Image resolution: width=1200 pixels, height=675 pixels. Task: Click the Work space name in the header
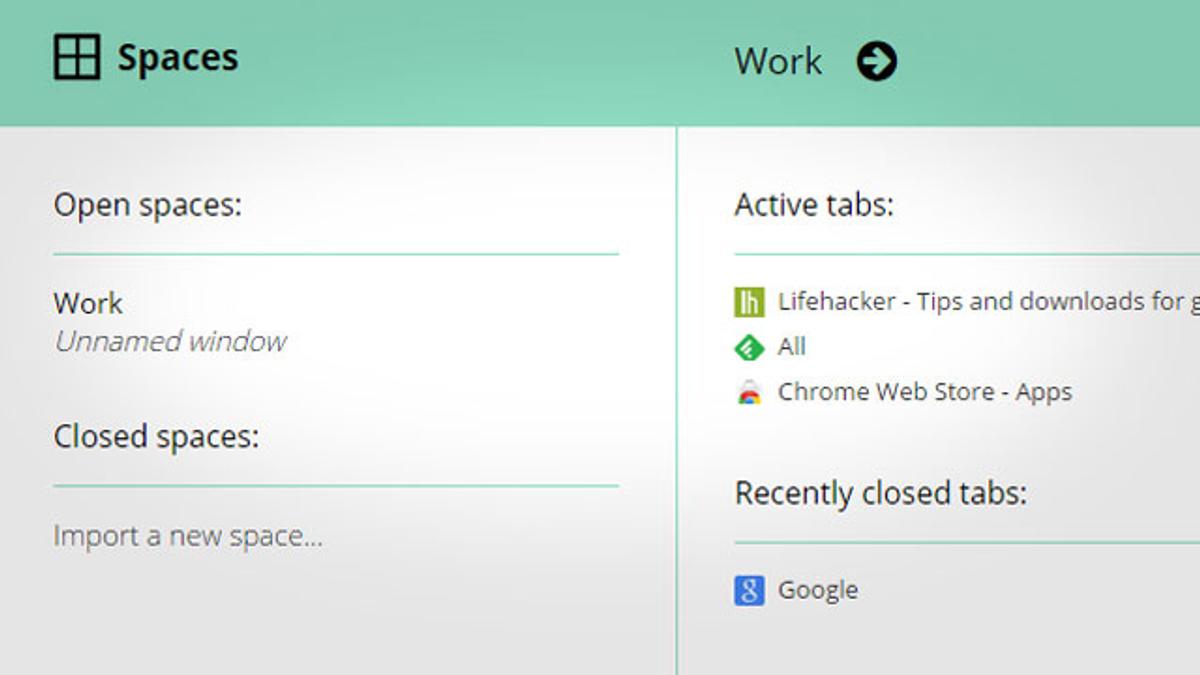pyautogui.click(x=778, y=62)
